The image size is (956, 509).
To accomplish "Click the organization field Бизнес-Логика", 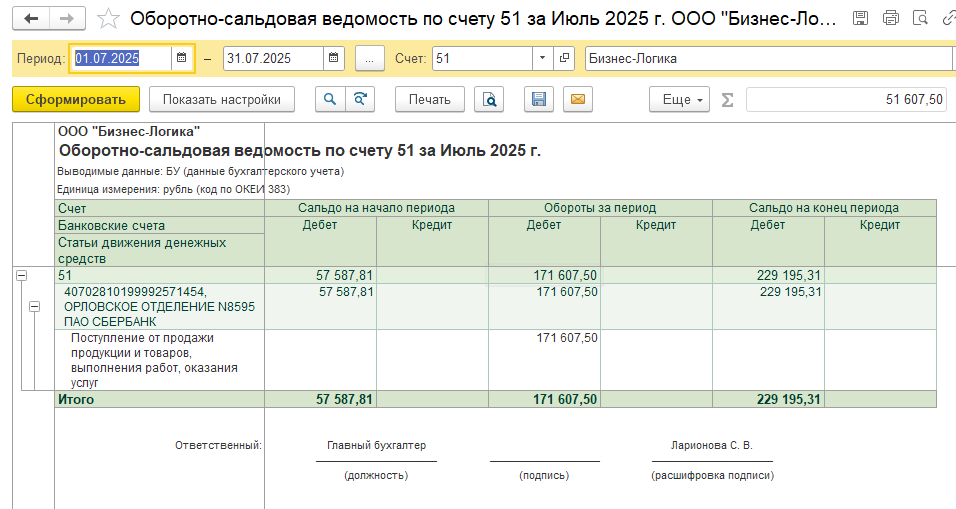I will (768, 59).
